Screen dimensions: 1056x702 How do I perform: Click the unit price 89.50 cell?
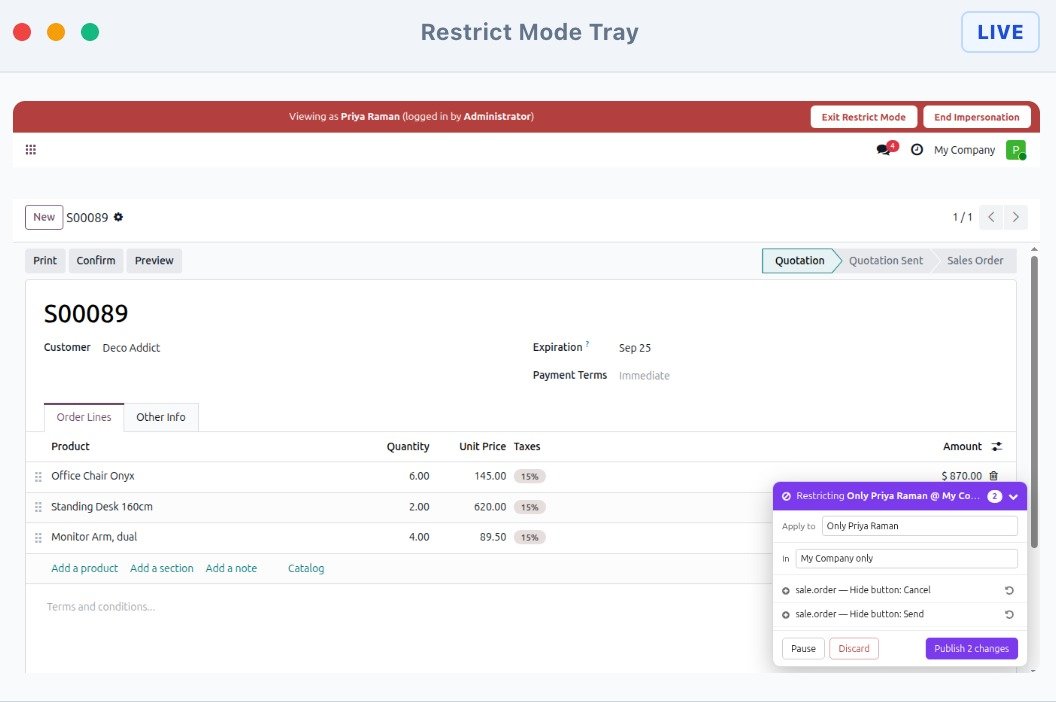pyautogui.click(x=492, y=537)
